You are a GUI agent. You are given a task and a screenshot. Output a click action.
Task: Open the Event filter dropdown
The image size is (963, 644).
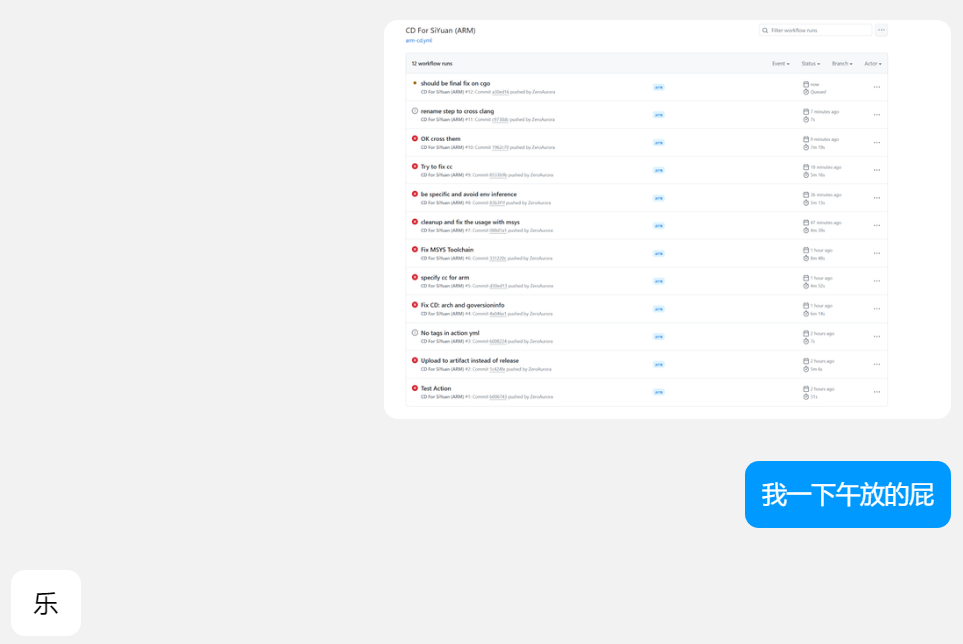(780, 64)
